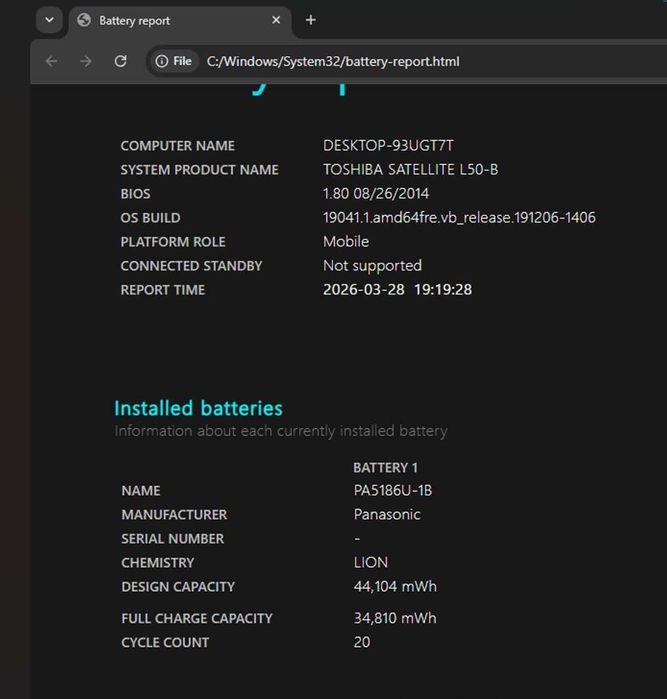Click the address bar URL
Viewport: 667px width, 699px height.
pos(333,62)
